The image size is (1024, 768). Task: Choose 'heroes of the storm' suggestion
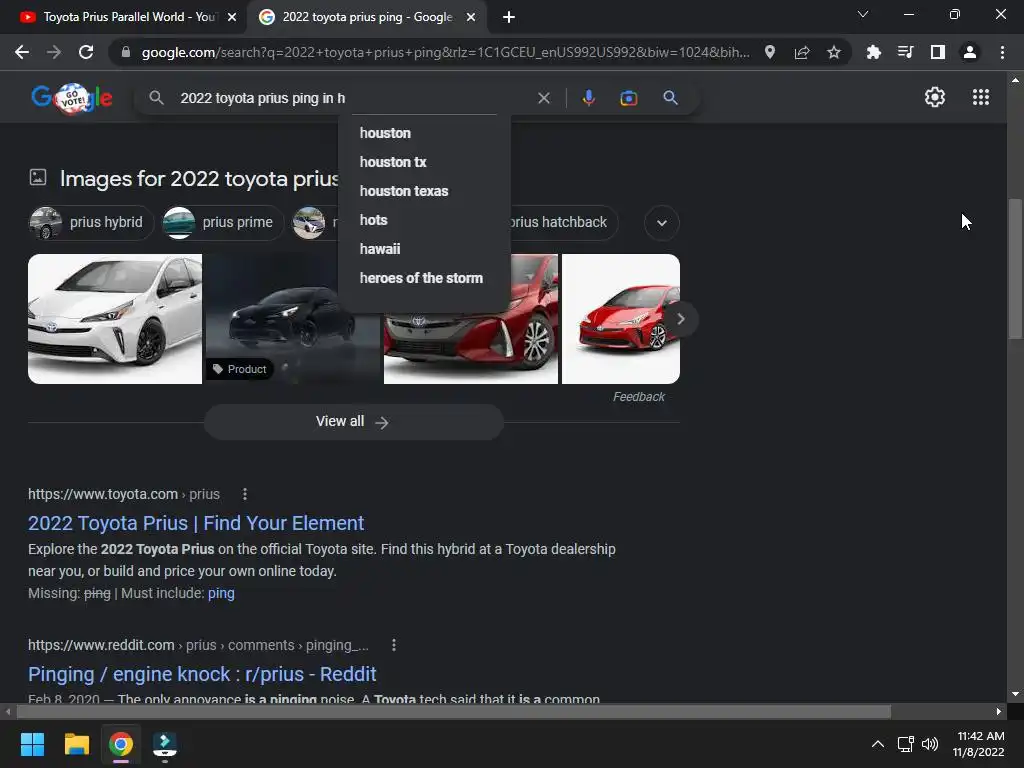423,278
